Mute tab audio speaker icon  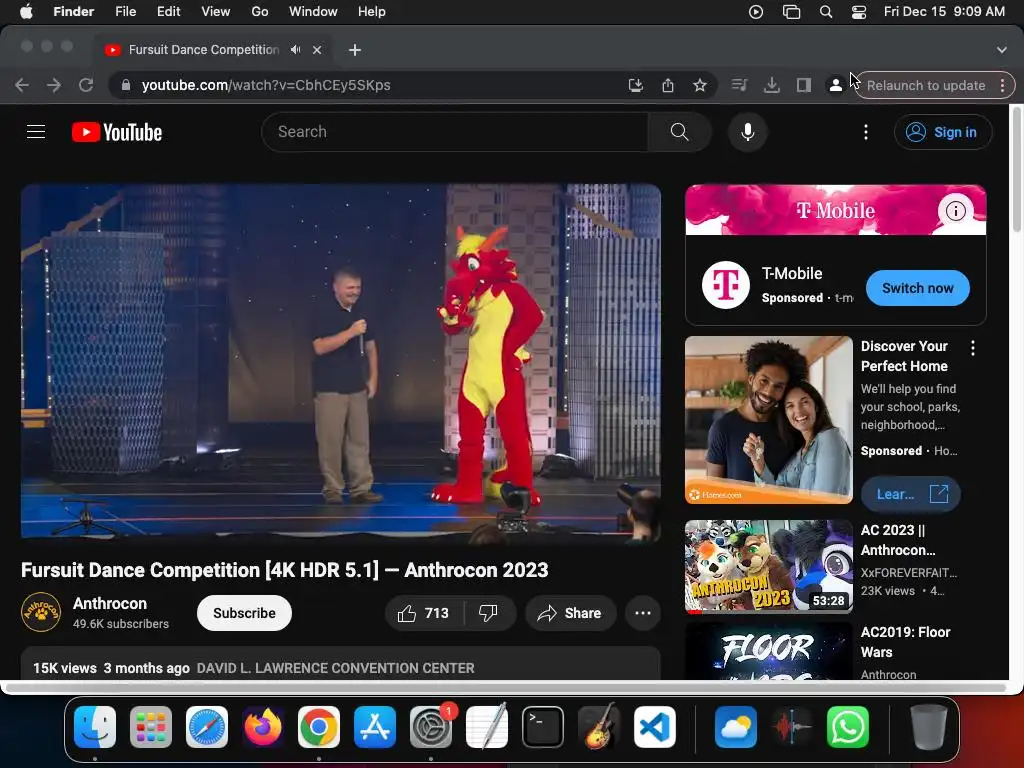(296, 50)
